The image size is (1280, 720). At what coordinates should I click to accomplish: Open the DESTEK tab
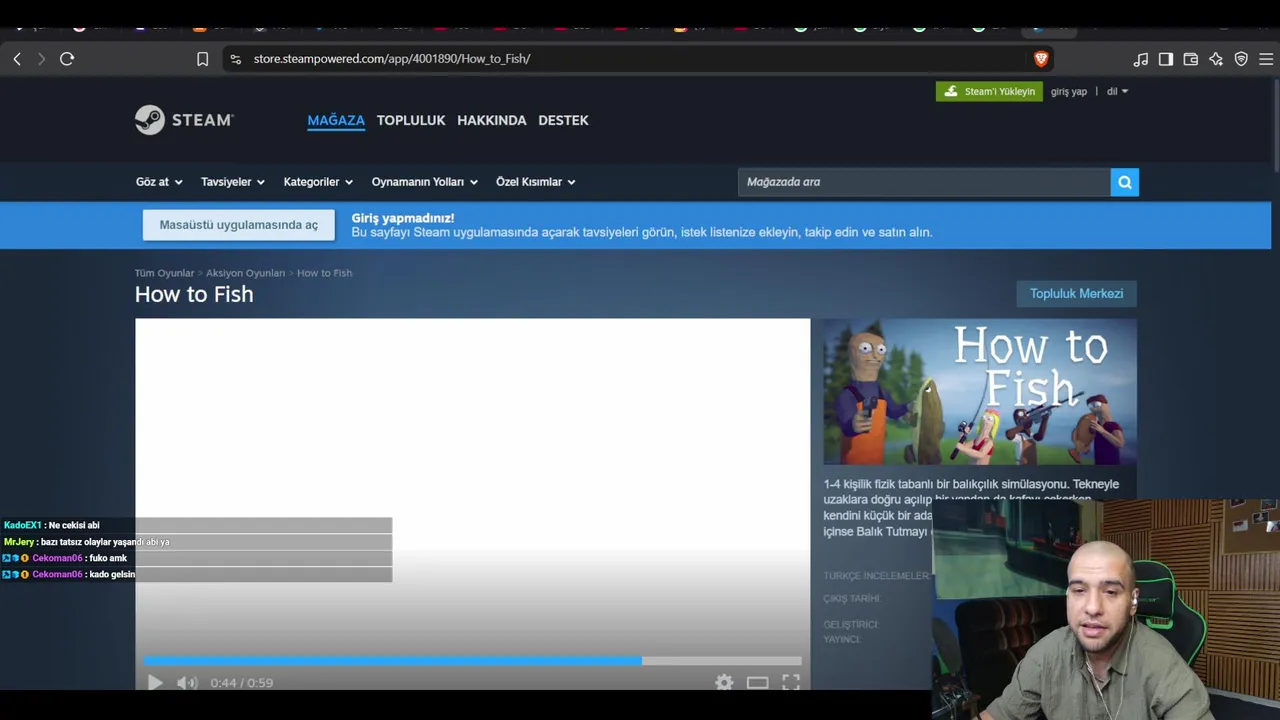(x=563, y=120)
